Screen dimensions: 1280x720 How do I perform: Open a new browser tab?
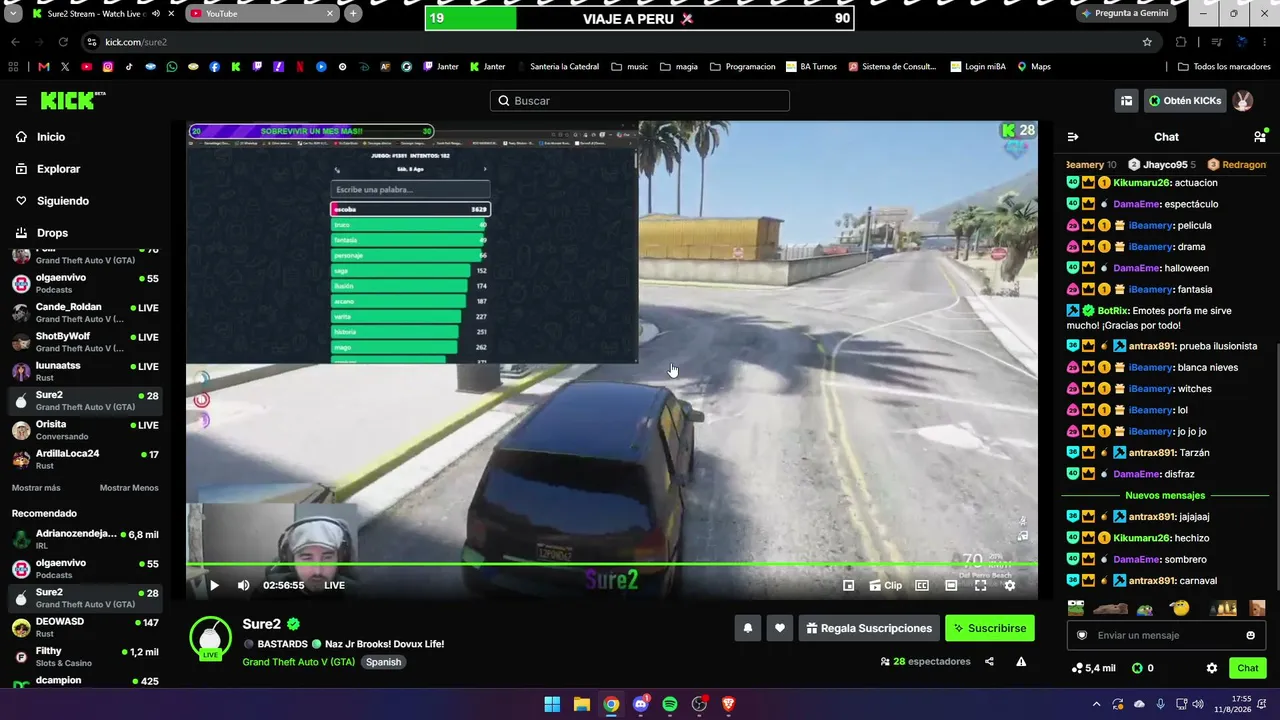[353, 14]
